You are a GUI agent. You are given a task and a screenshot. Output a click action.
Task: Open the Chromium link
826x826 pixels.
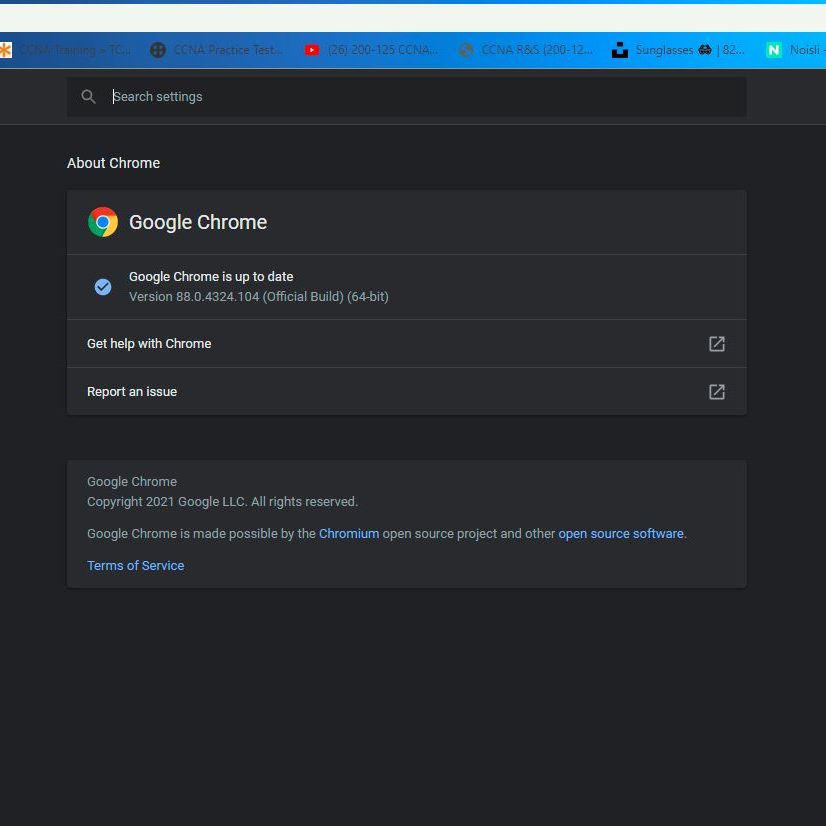(x=349, y=534)
